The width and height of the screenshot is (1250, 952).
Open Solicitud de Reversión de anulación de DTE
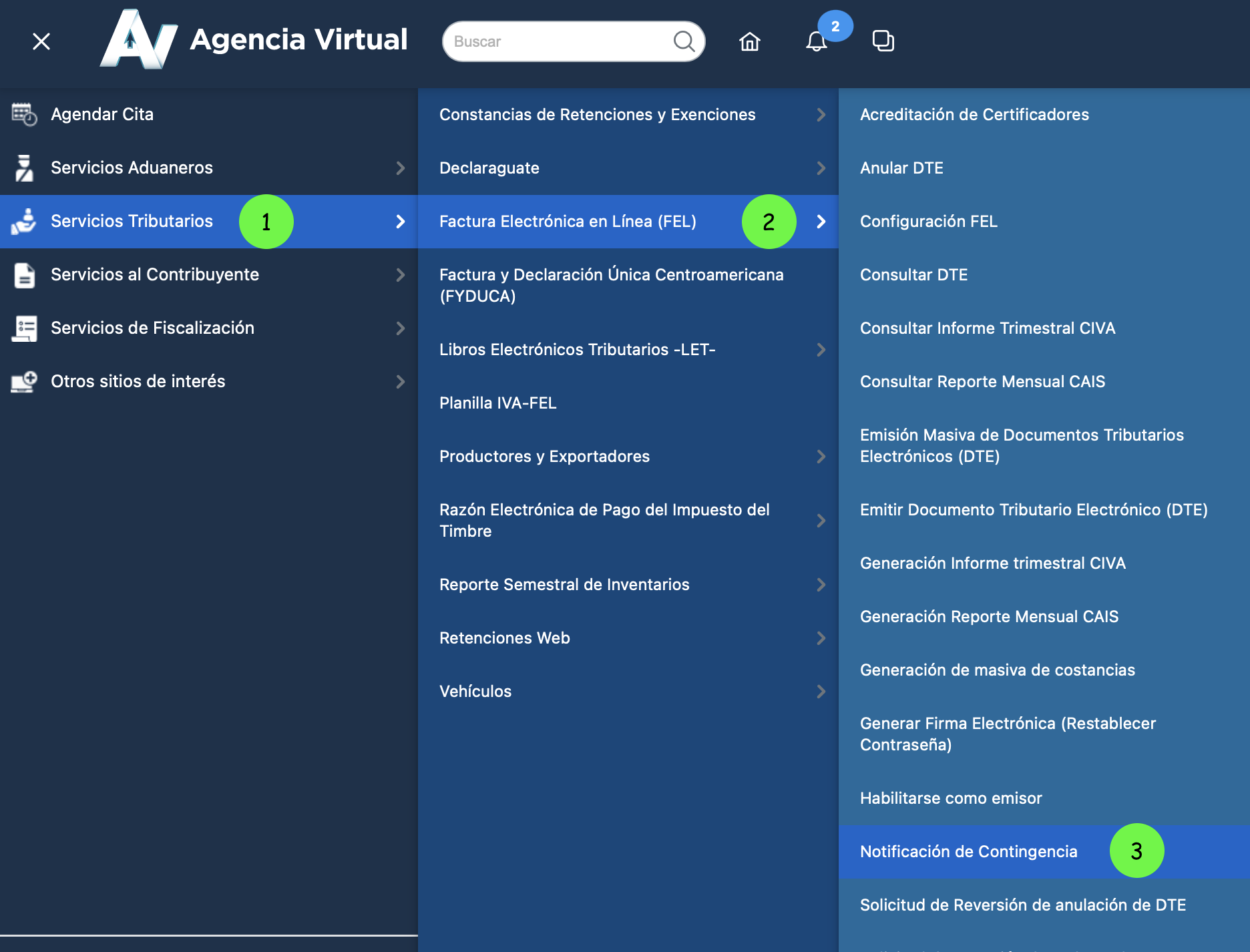pyautogui.click(x=1044, y=905)
